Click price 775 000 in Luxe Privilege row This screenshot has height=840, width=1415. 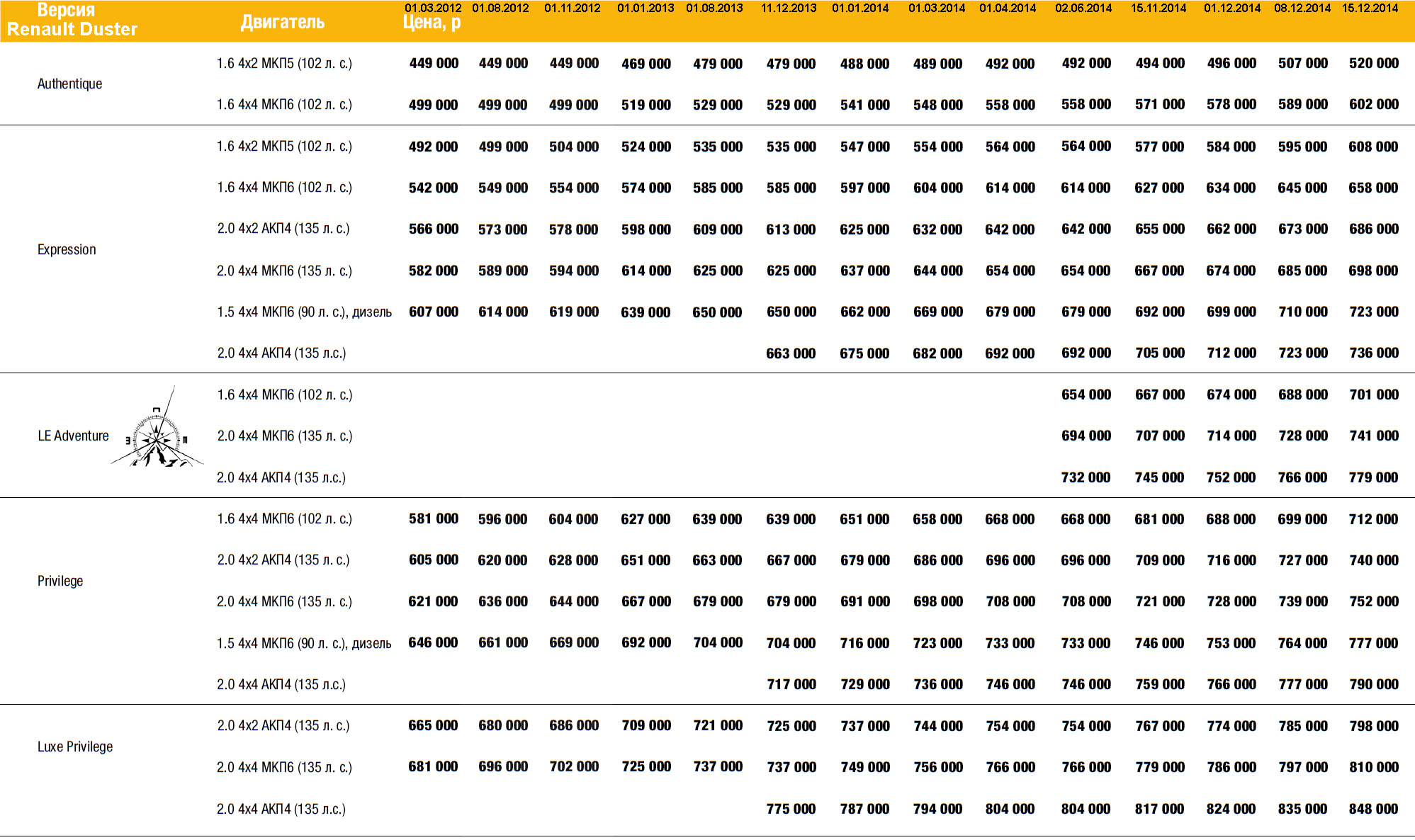click(791, 809)
